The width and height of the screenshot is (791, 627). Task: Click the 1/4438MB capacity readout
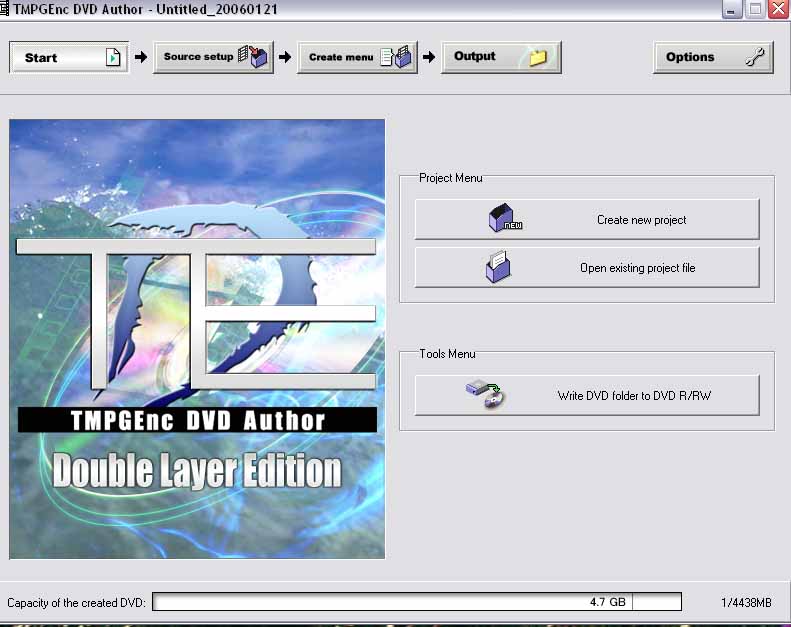point(746,602)
